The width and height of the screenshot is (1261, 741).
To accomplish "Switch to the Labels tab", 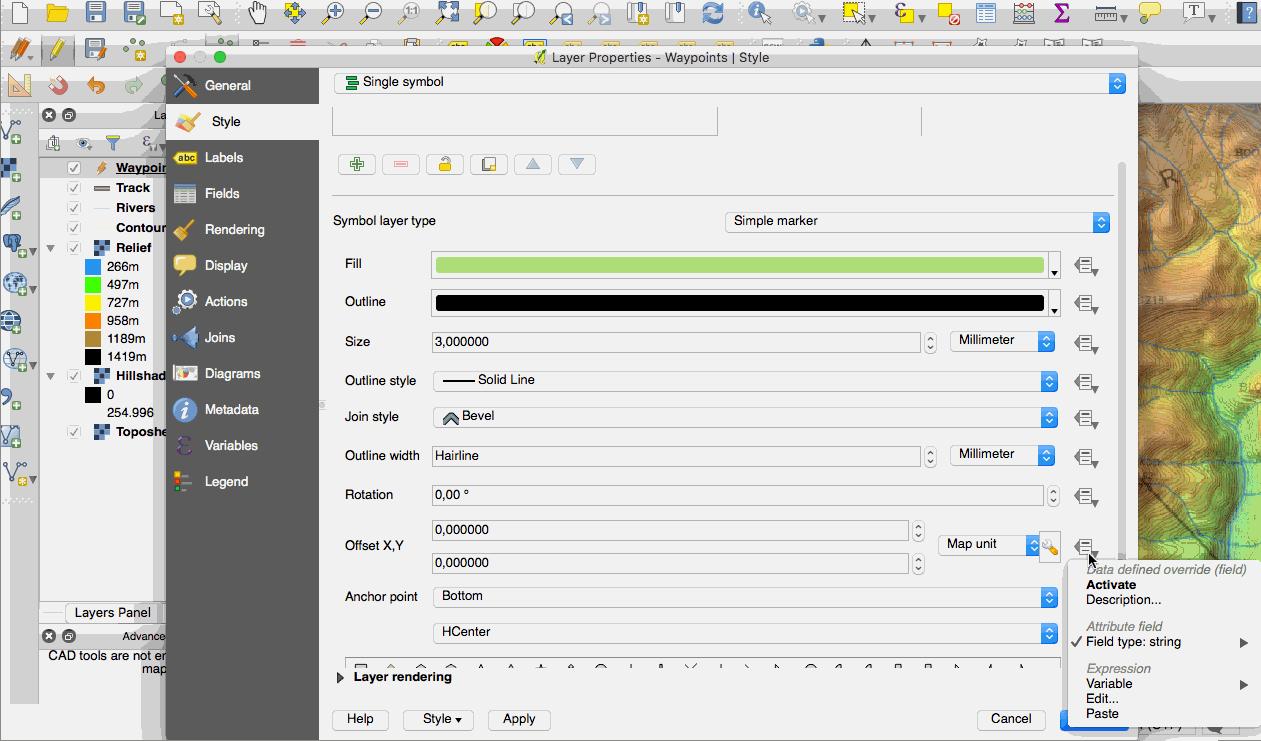I will pyautogui.click(x=224, y=158).
